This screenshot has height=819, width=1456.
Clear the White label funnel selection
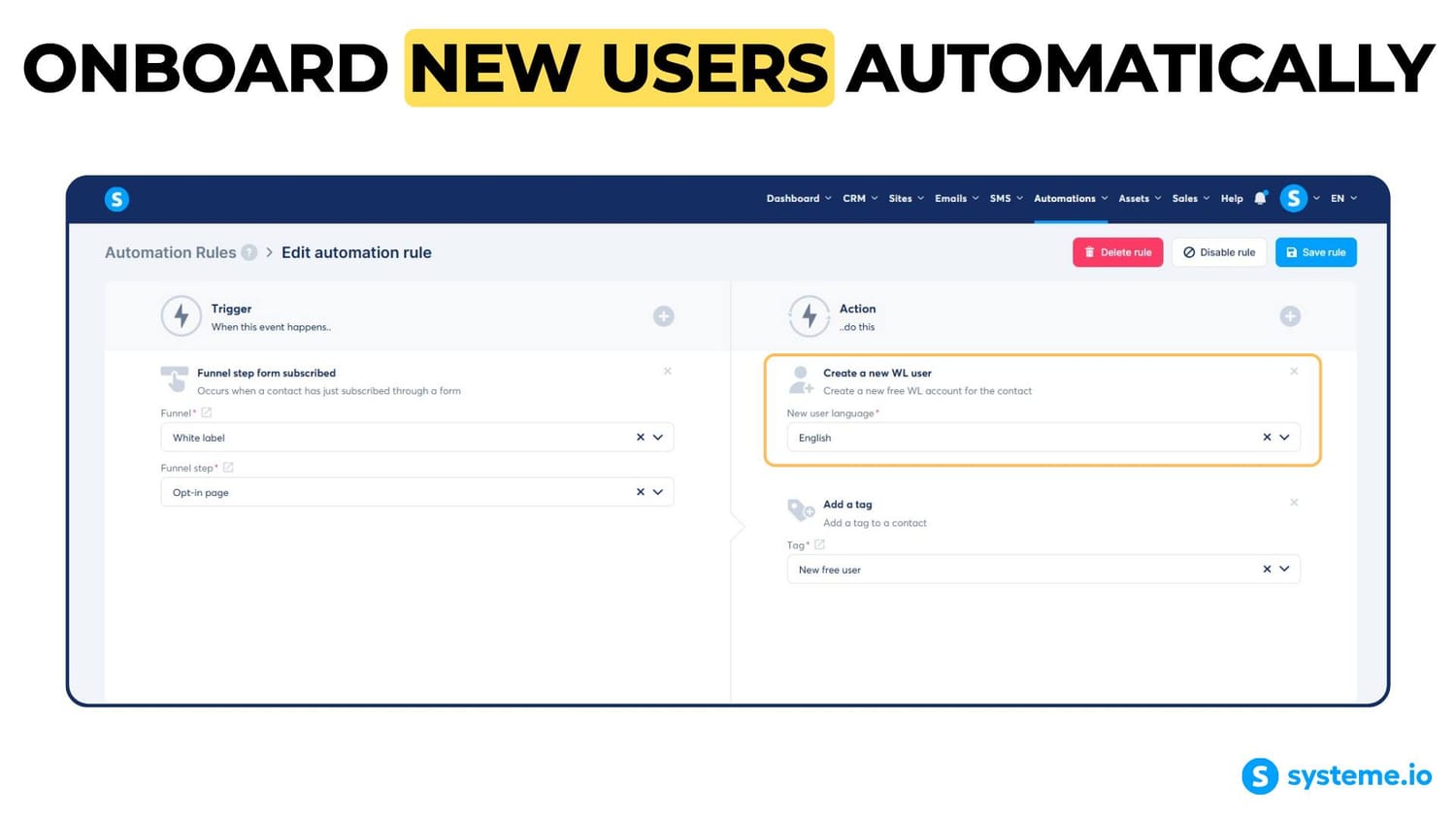point(641,438)
